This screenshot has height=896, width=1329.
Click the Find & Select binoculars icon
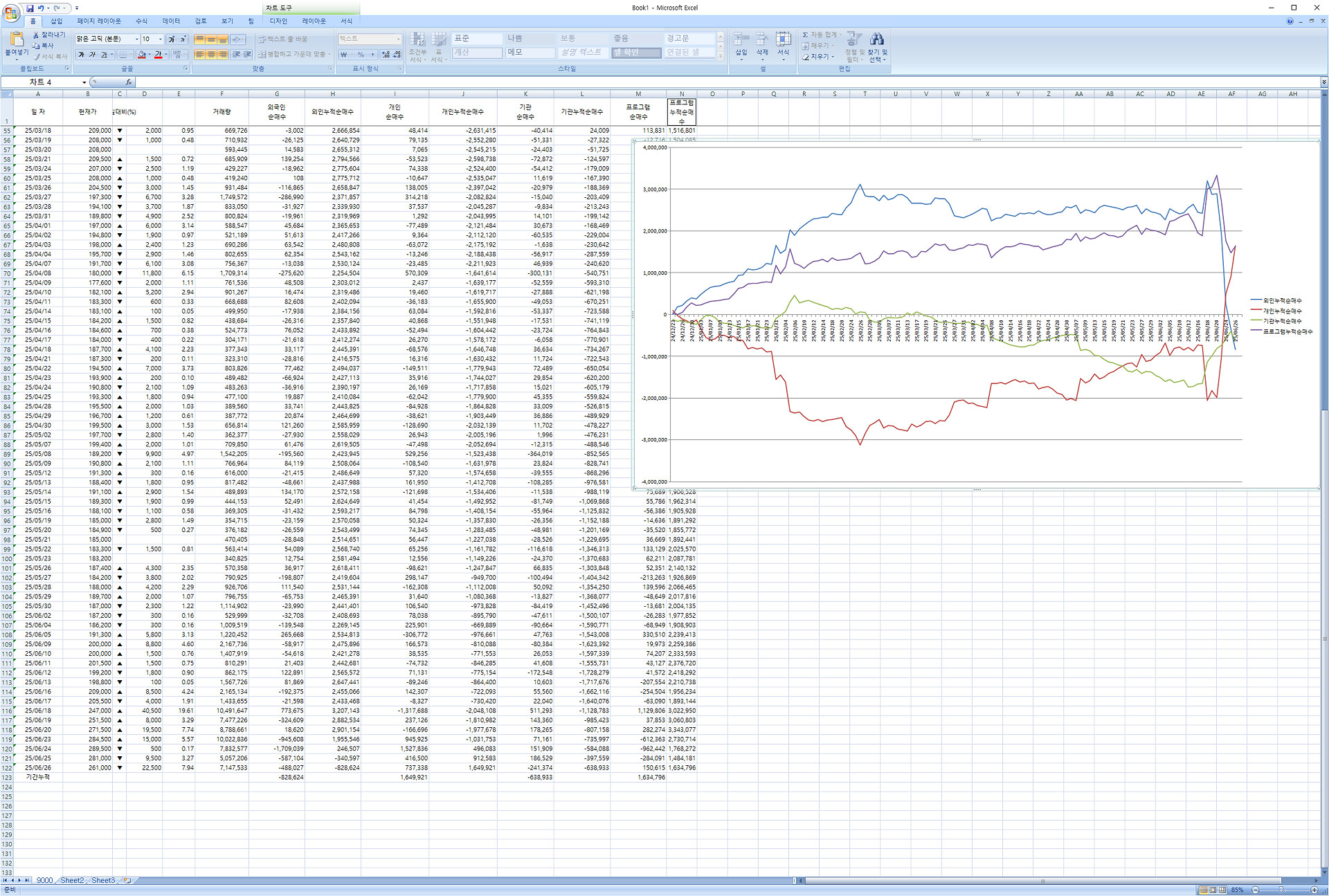coord(876,39)
